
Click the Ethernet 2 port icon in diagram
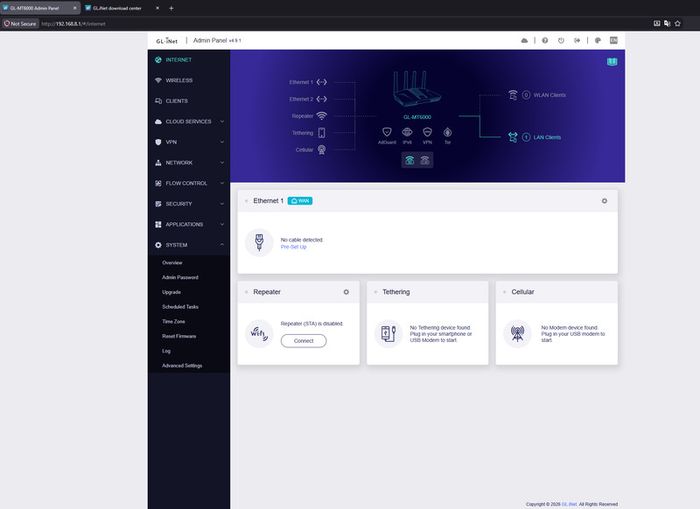(321, 99)
